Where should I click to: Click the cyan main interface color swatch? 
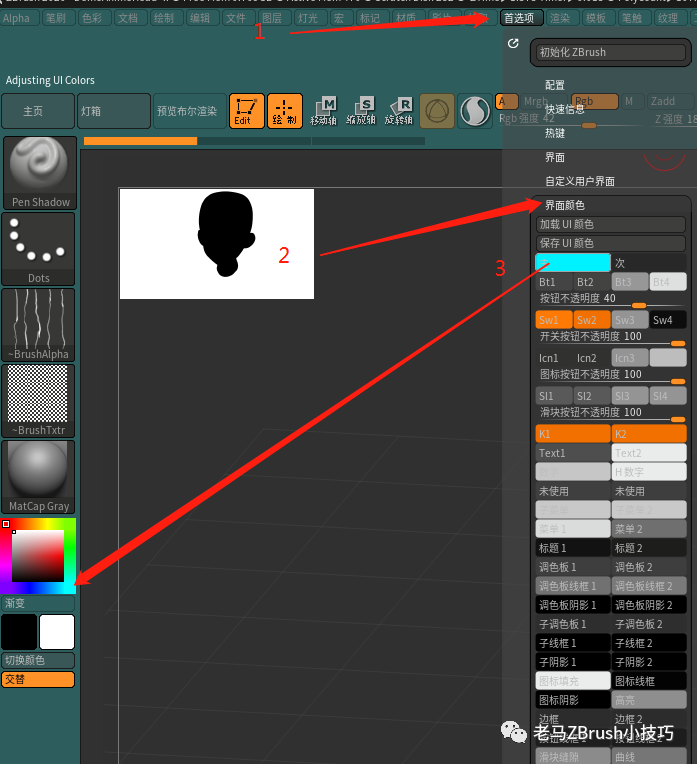click(x=573, y=263)
